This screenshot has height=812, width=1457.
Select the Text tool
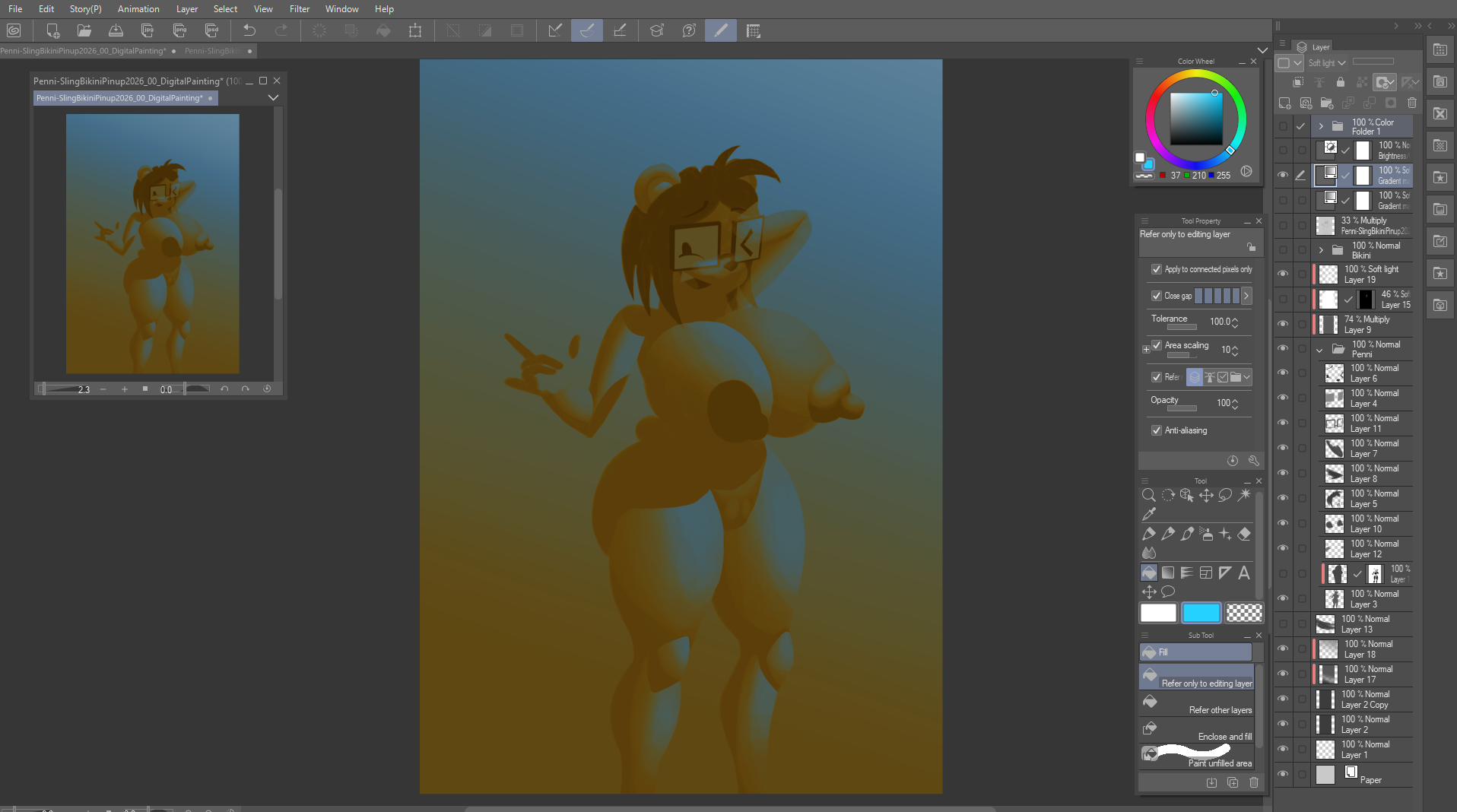(1244, 573)
